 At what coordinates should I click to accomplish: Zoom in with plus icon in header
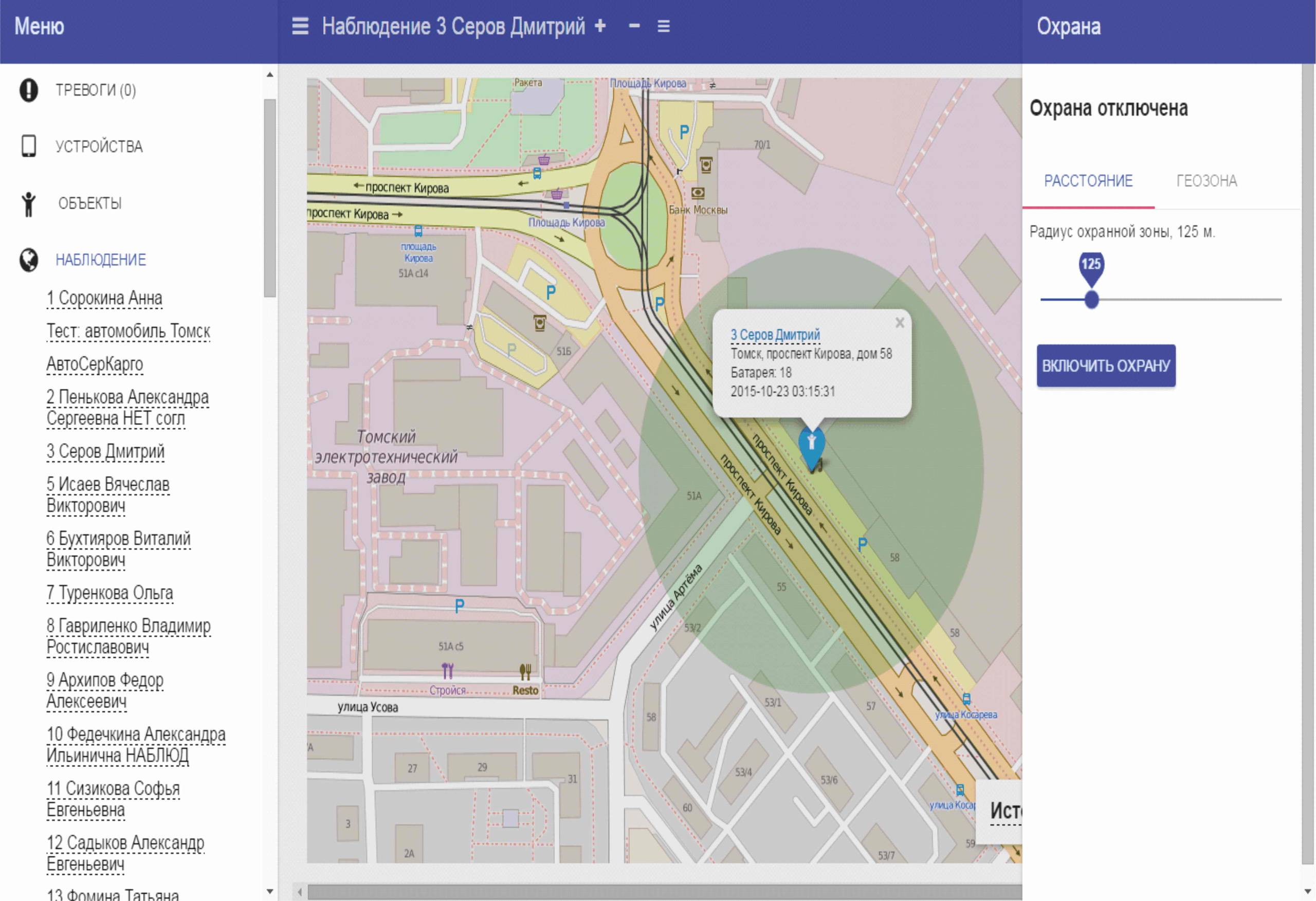(600, 26)
